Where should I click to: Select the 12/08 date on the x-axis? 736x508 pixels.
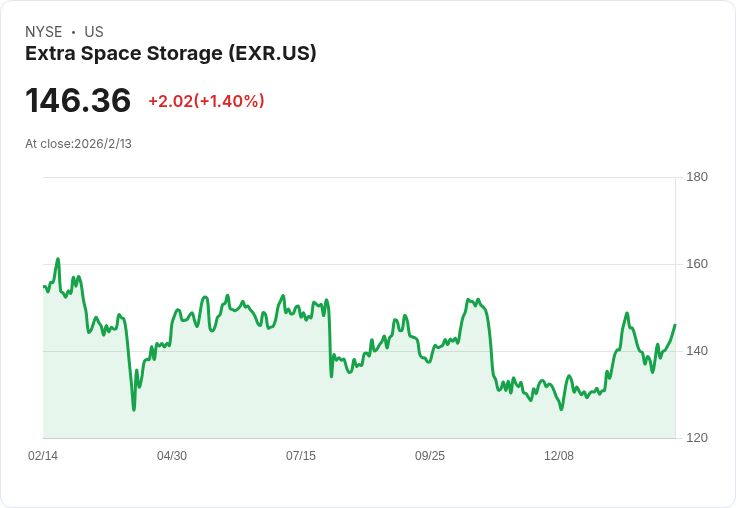pos(559,456)
